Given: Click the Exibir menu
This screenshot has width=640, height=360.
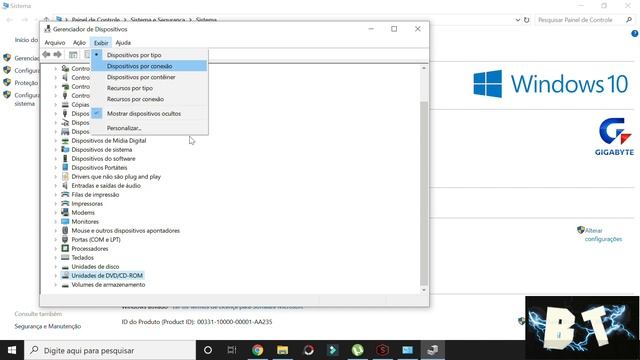Looking at the screenshot, I should [101, 42].
